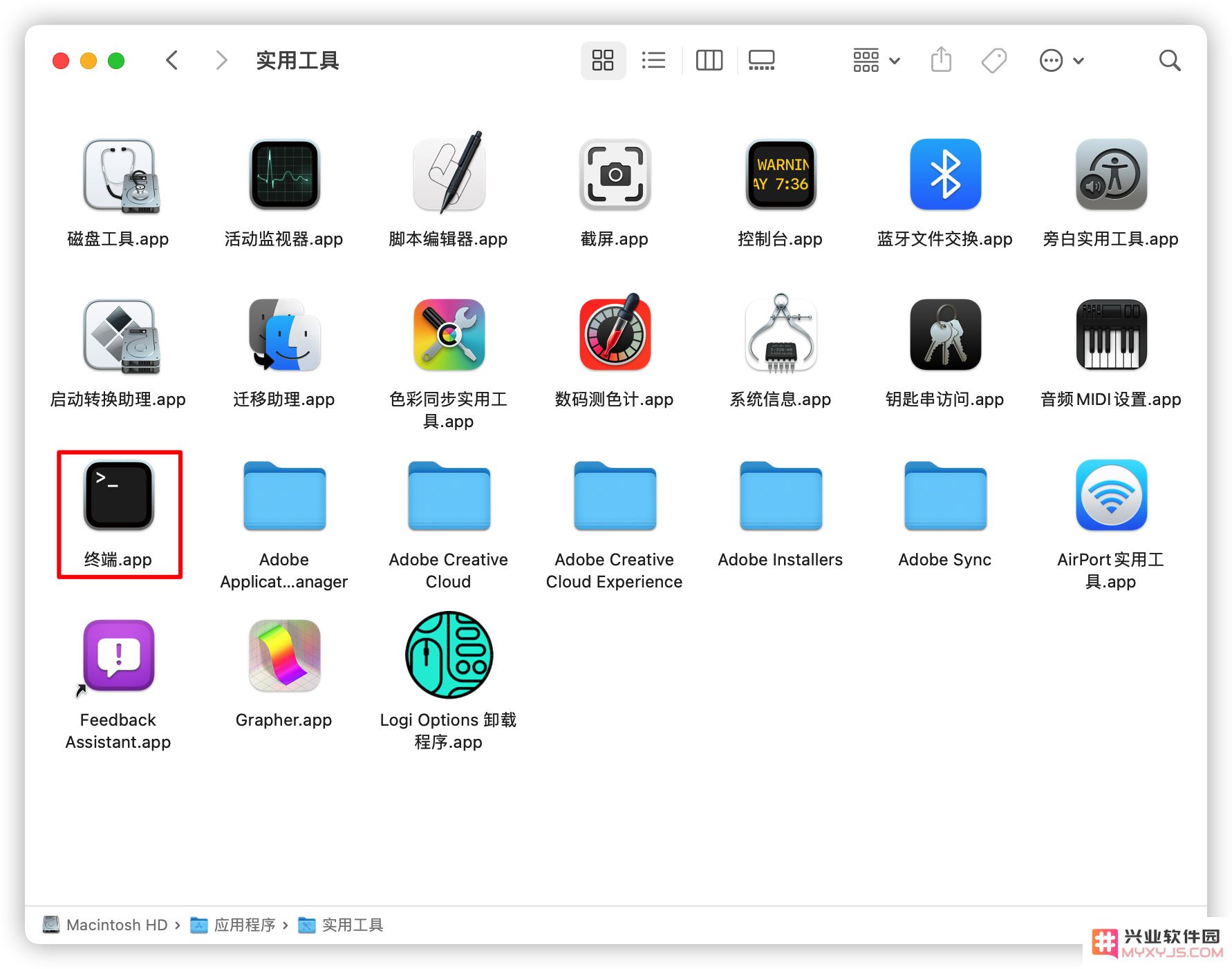Screen dimensions: 1232x969
Task: Click the 截屏.app screenshot icon
Action: coord(615,174)
